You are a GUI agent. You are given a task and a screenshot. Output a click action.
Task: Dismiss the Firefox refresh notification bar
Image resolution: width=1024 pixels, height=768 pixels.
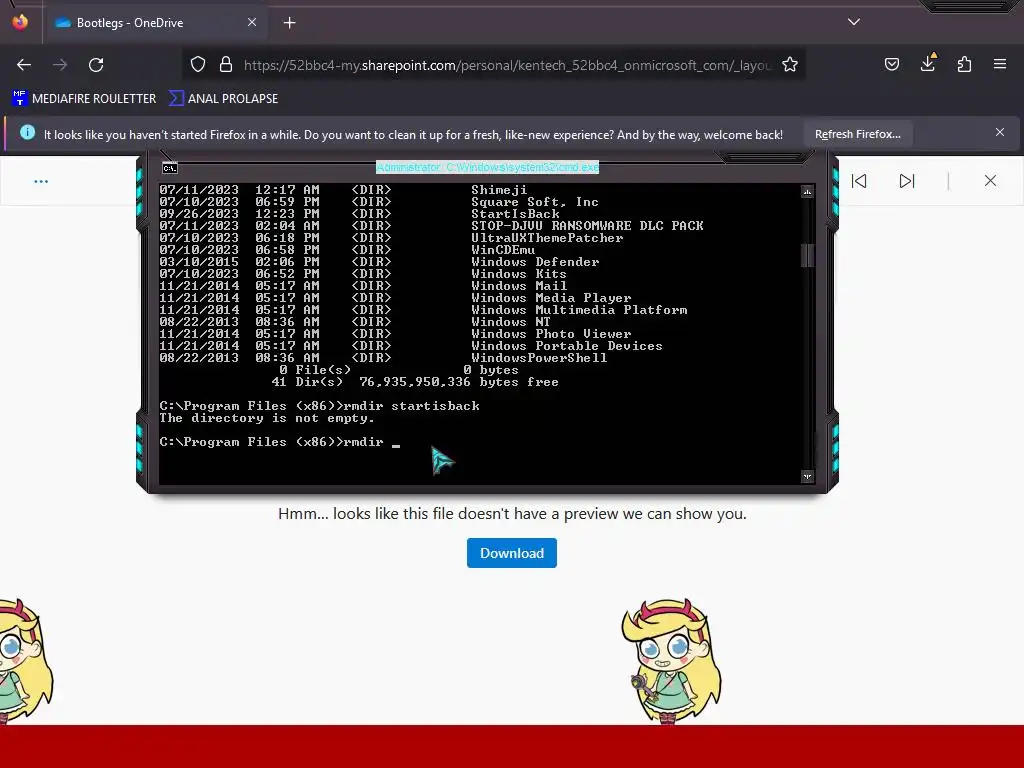pyautogui.click(x=1000, y=133)
